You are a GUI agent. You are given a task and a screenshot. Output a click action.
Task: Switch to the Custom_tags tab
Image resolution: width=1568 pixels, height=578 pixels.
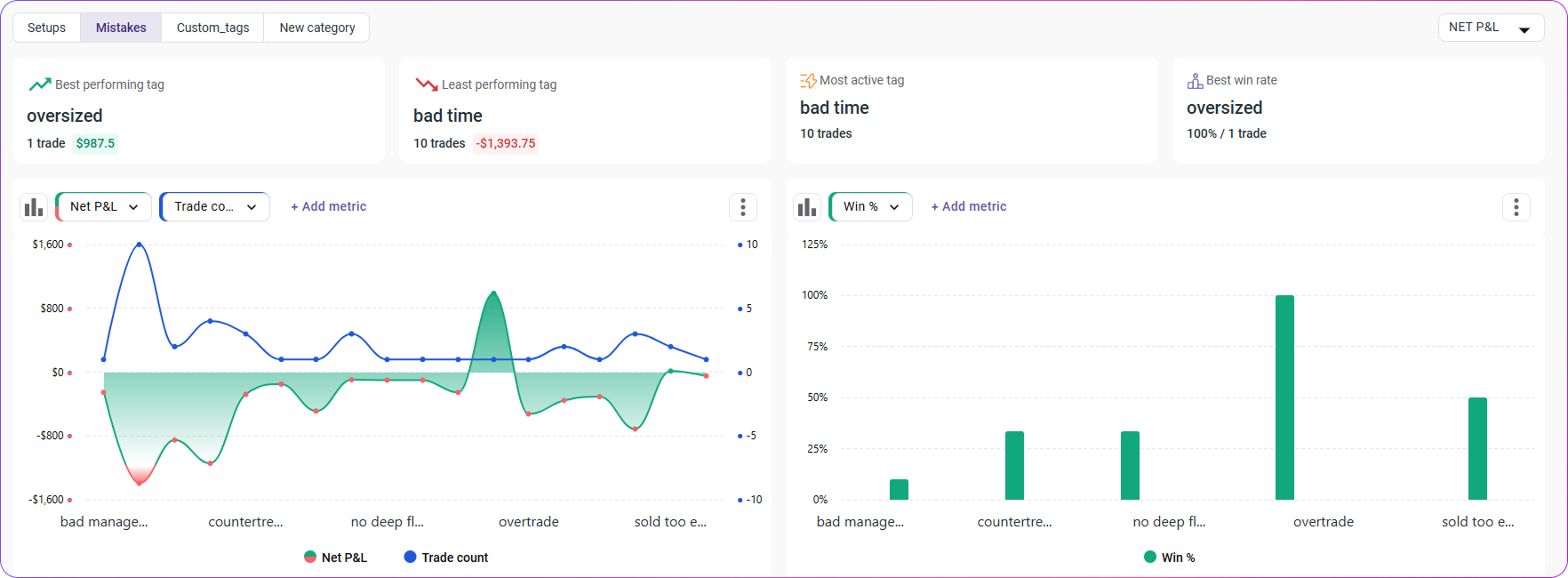(x=212, y=28)
